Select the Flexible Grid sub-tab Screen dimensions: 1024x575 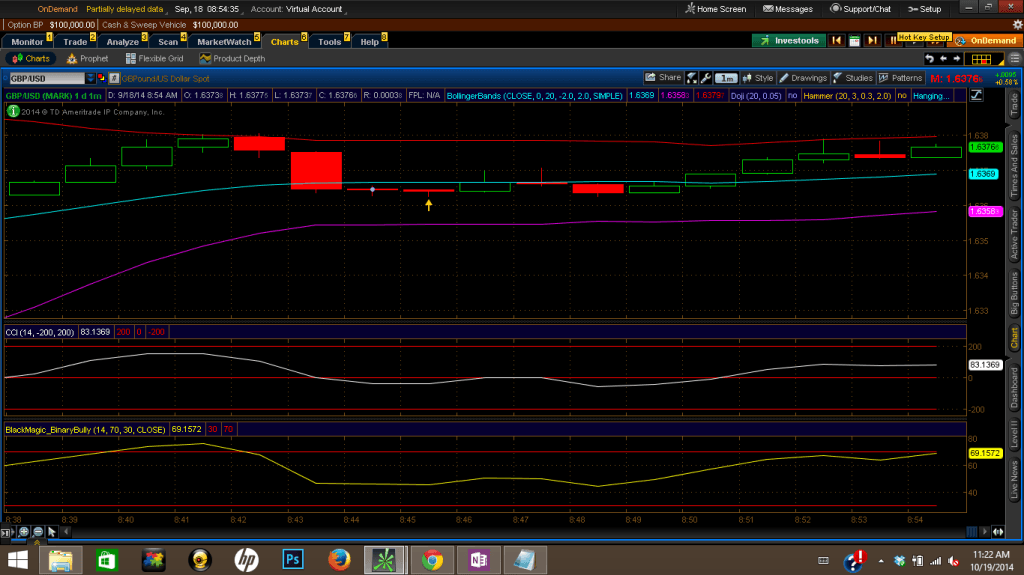[x=155, y=58]
